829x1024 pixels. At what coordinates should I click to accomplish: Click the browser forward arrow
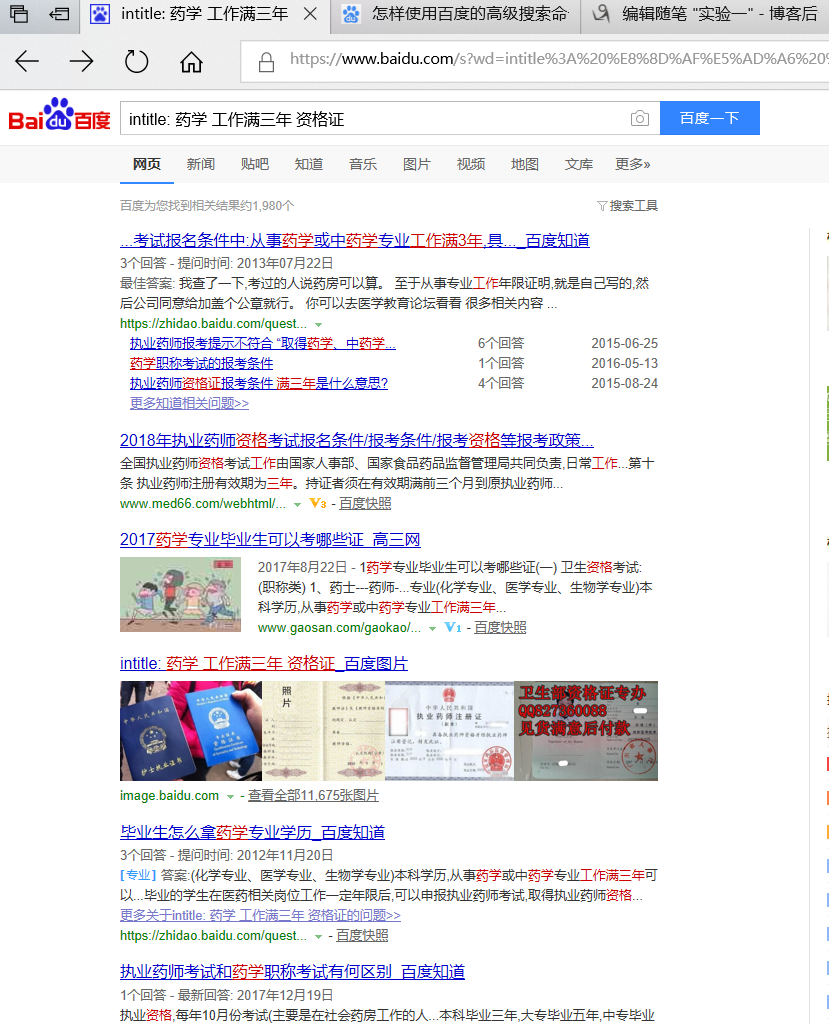82,61
